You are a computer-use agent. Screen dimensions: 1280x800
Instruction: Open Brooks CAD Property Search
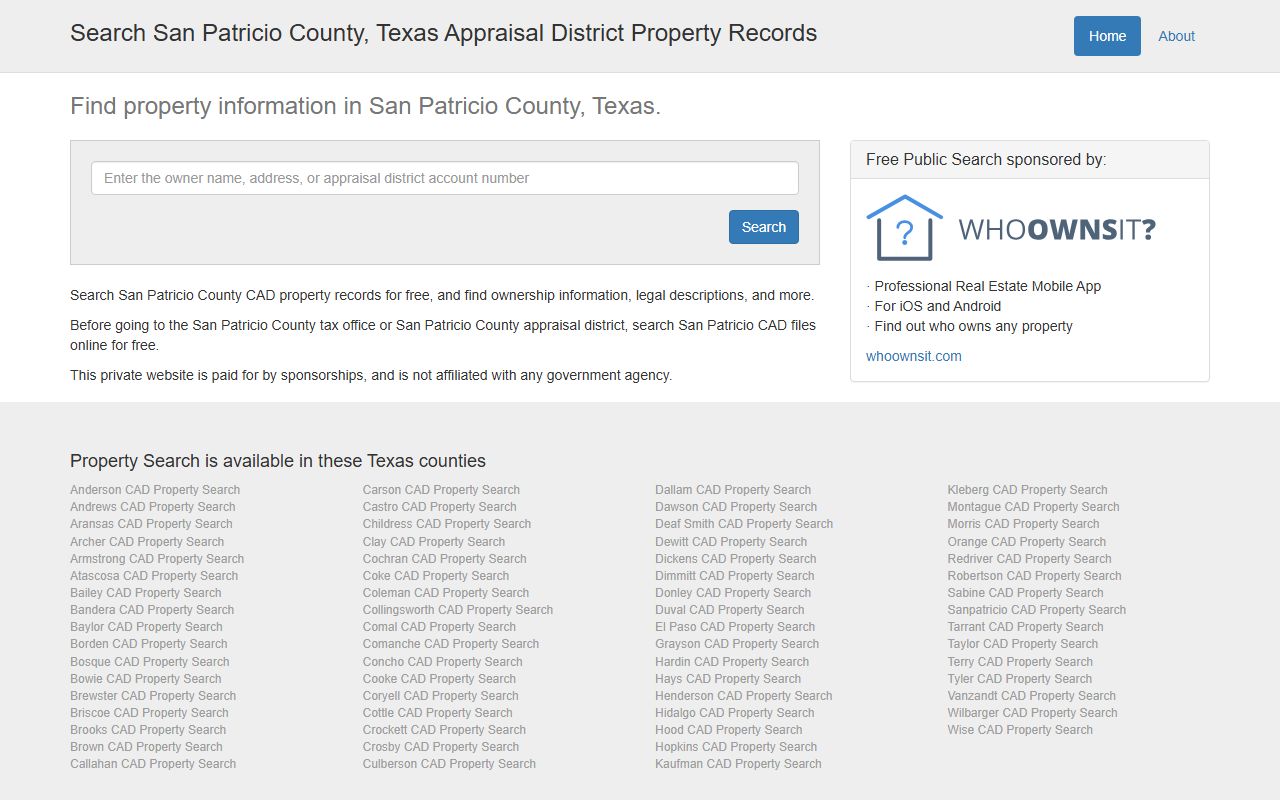click(x=148, y=730)
